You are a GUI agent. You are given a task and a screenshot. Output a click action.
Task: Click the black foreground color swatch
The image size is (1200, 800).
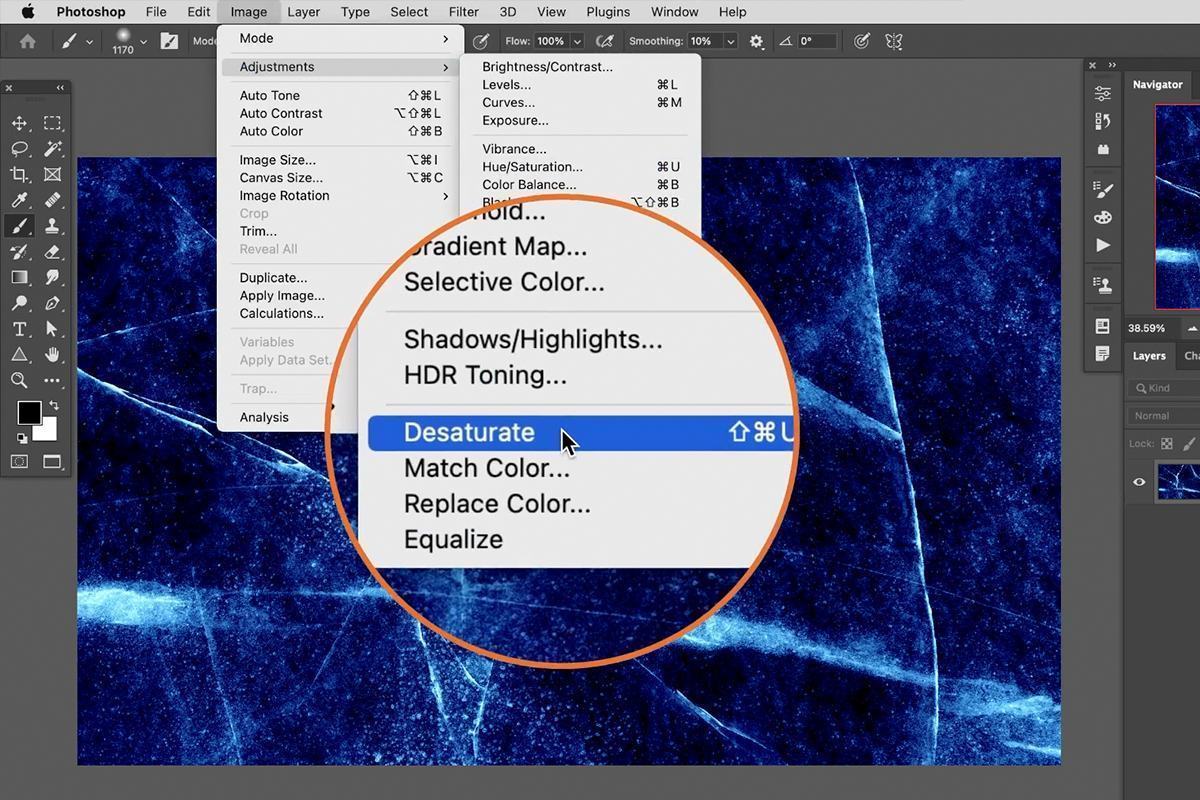28,411
